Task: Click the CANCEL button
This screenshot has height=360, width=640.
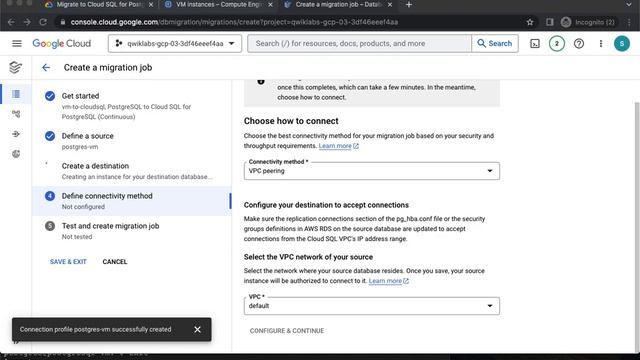Action: point(115,262)
